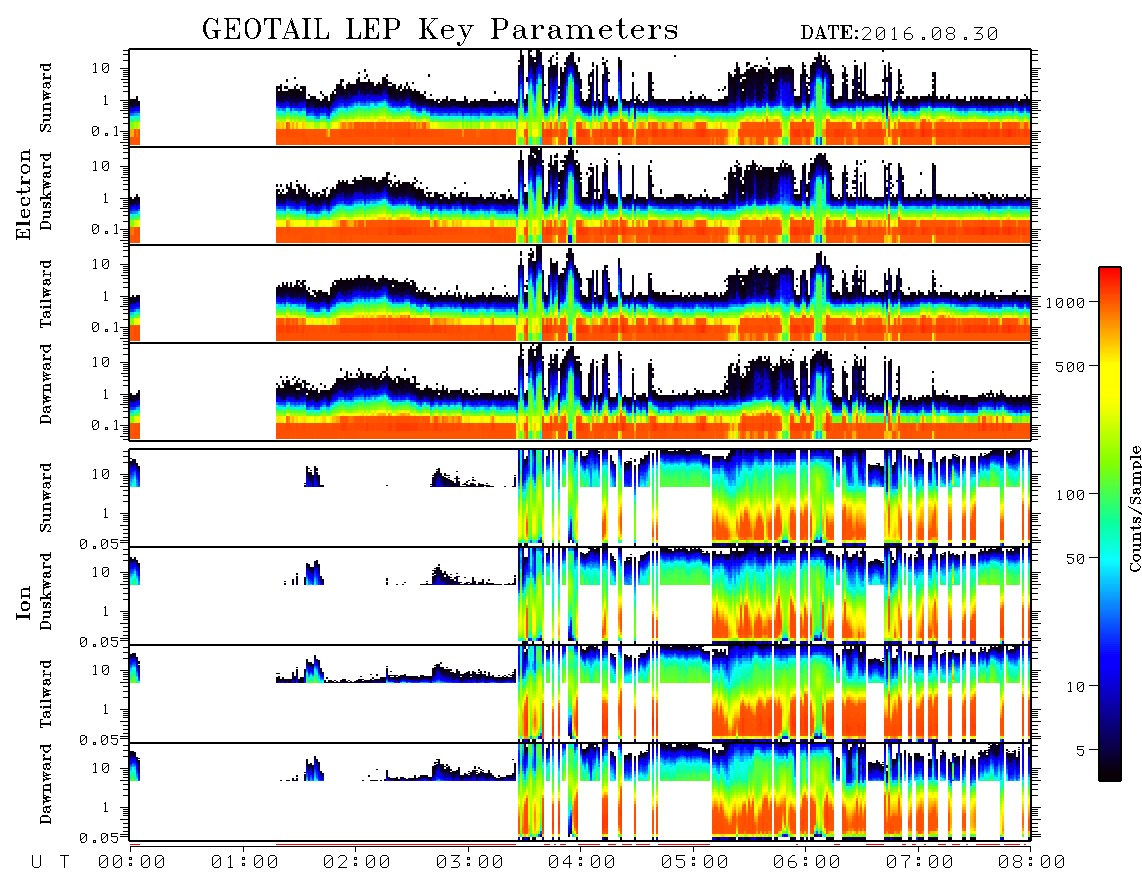Click the Counts/Sample color bar label
The image size is (1142, 880).
point(1134,508)
